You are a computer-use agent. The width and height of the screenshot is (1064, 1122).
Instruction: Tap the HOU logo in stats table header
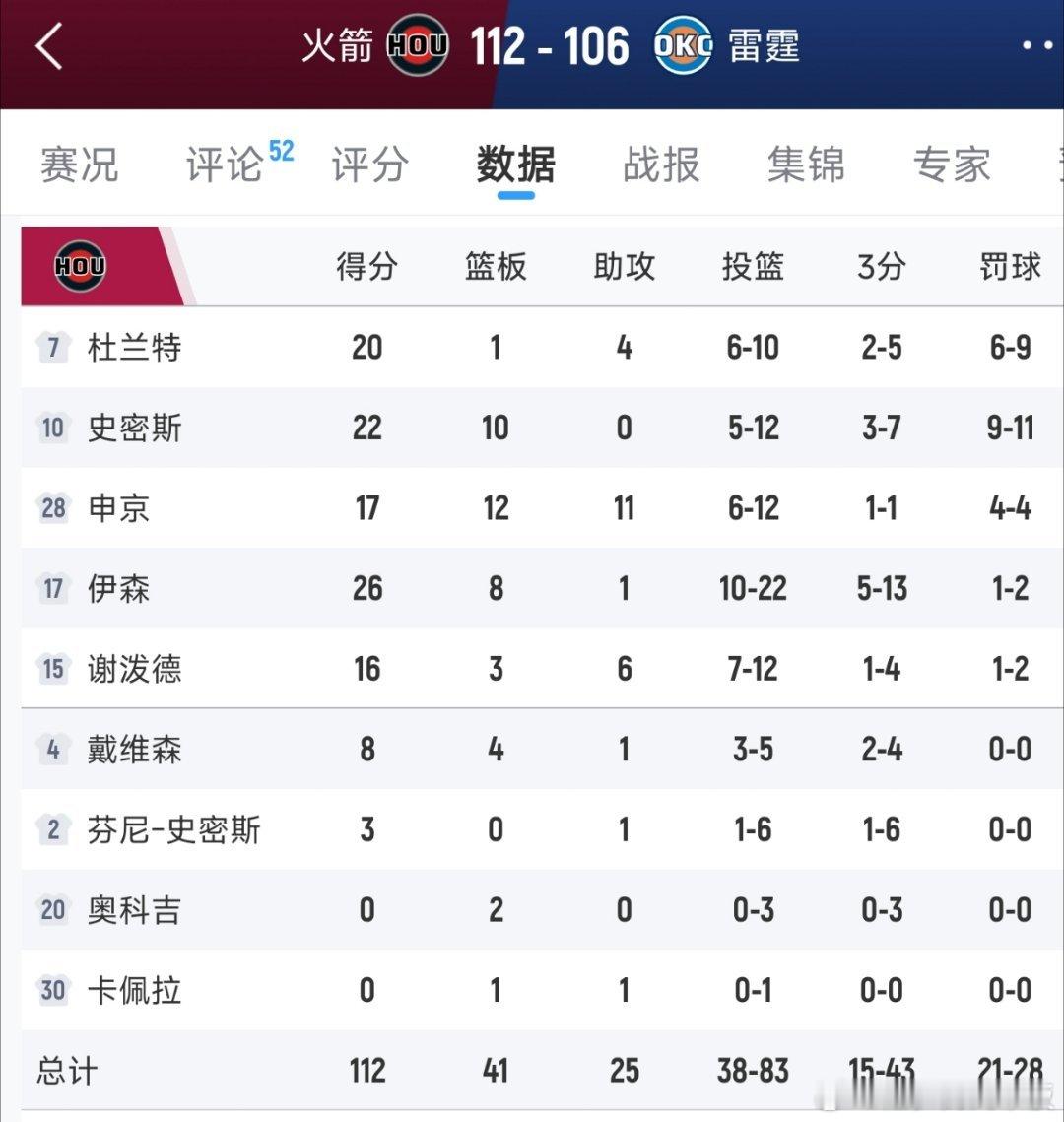[x=80, y=266]
